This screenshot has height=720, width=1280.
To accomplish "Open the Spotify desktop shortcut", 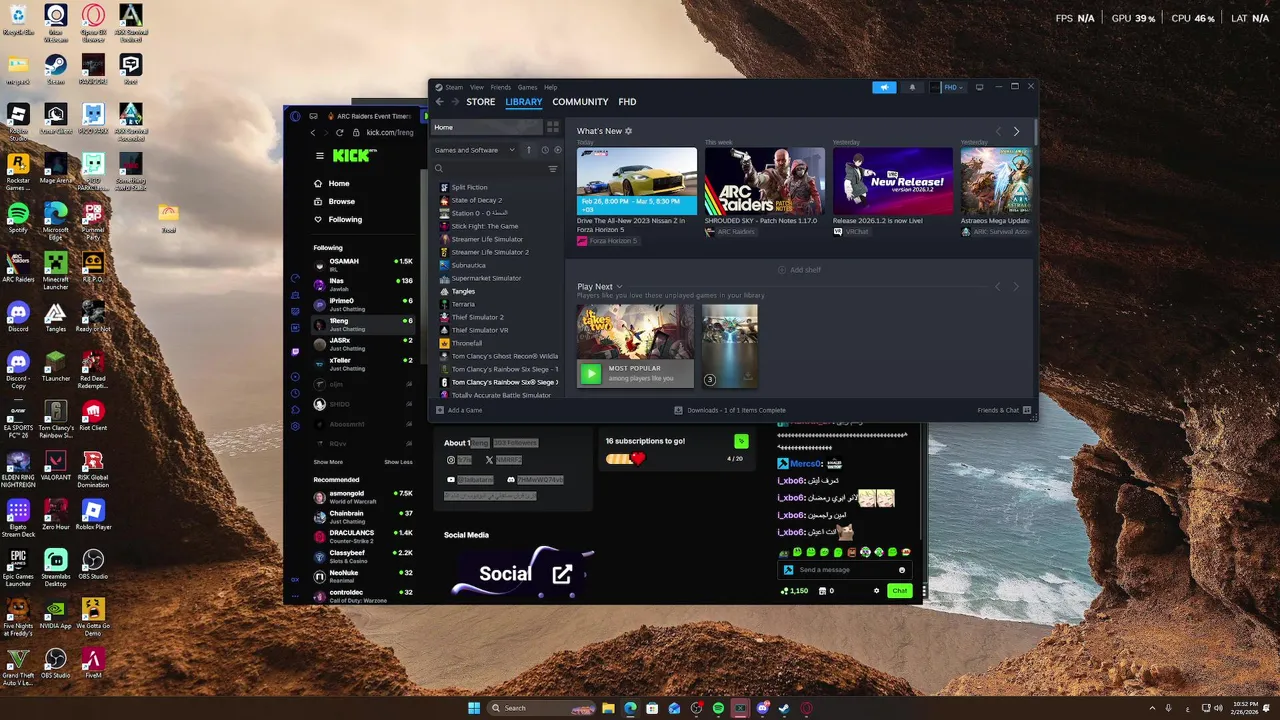I will 18,218.
